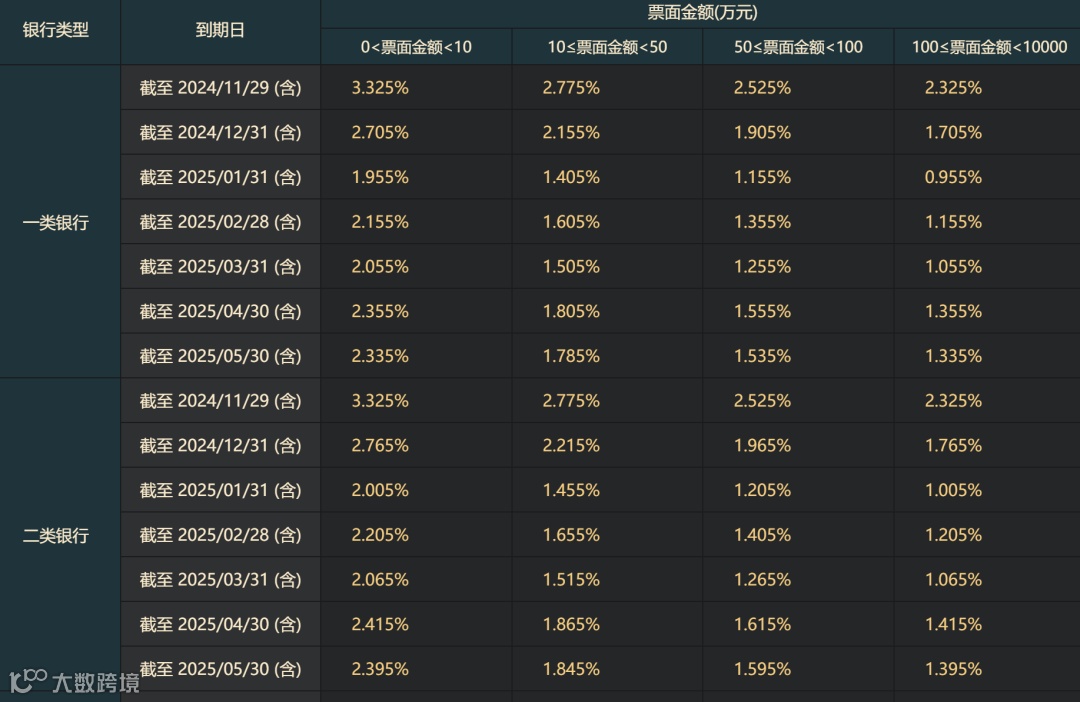Click the 到期日 column header
Screen dimensions: 1080x702
coord(220,30)
